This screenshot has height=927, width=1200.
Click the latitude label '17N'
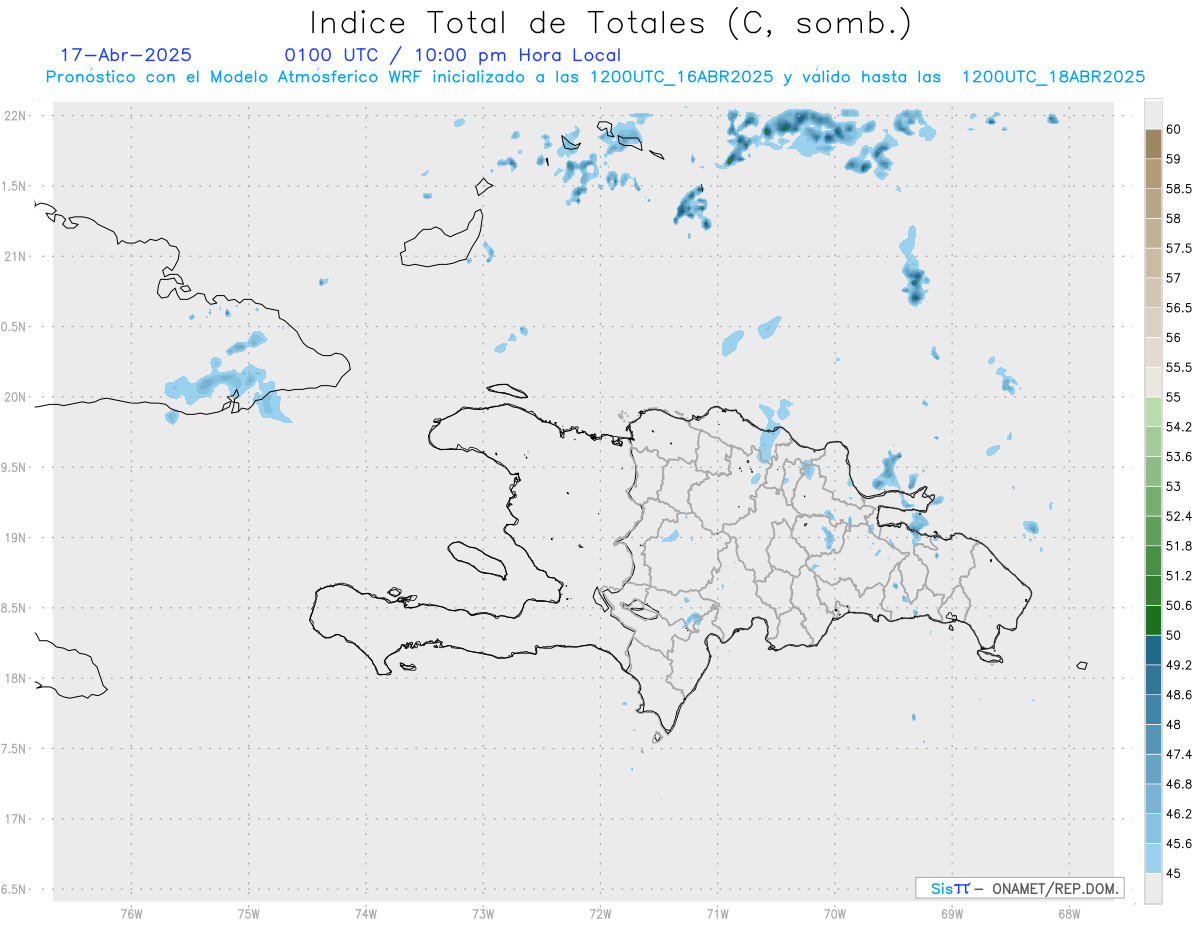(x=17, y=819)
